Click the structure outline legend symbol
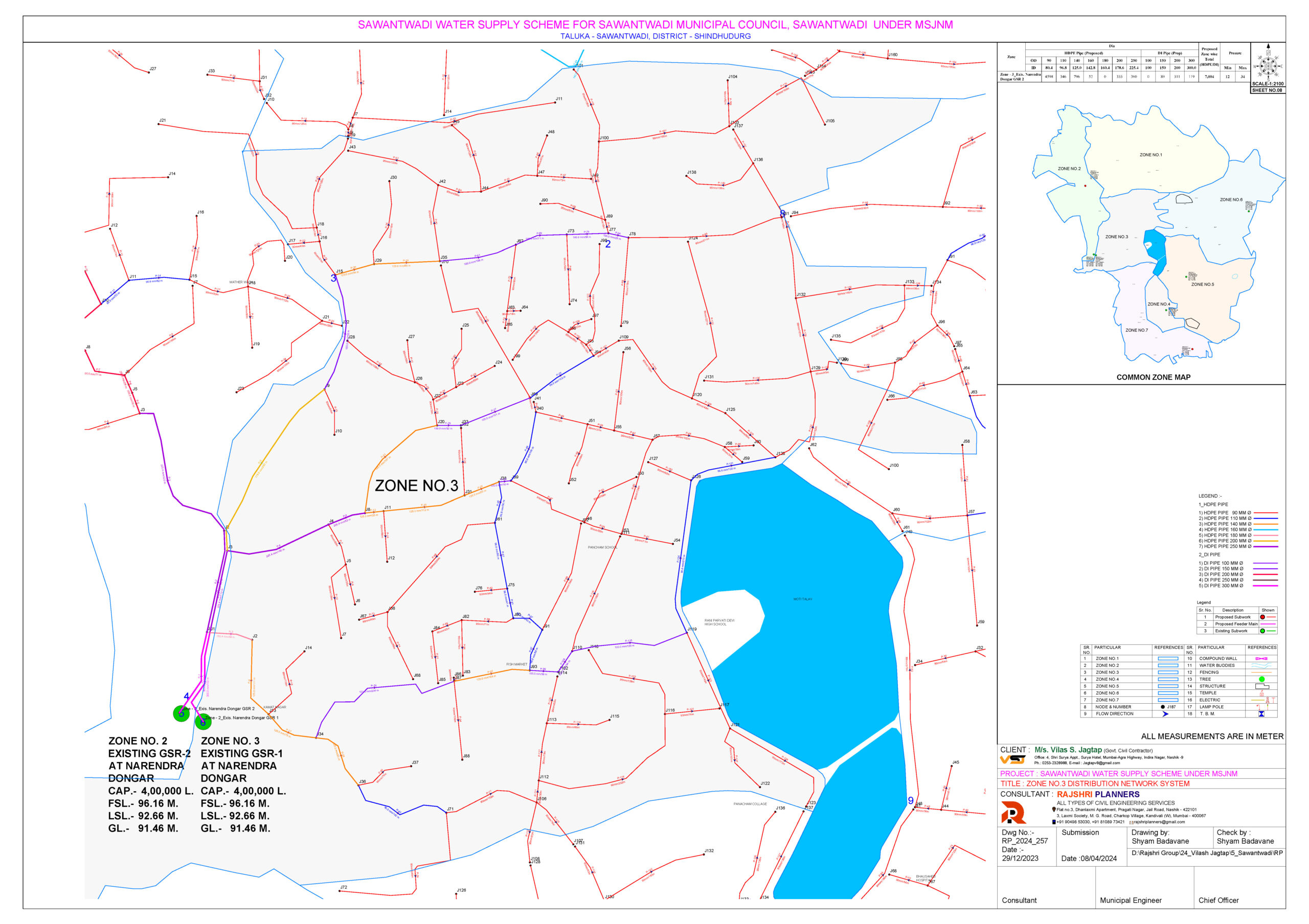The width and height of the screenshot is (1309, 924). pyautogui.click(x=1261, y=686)
